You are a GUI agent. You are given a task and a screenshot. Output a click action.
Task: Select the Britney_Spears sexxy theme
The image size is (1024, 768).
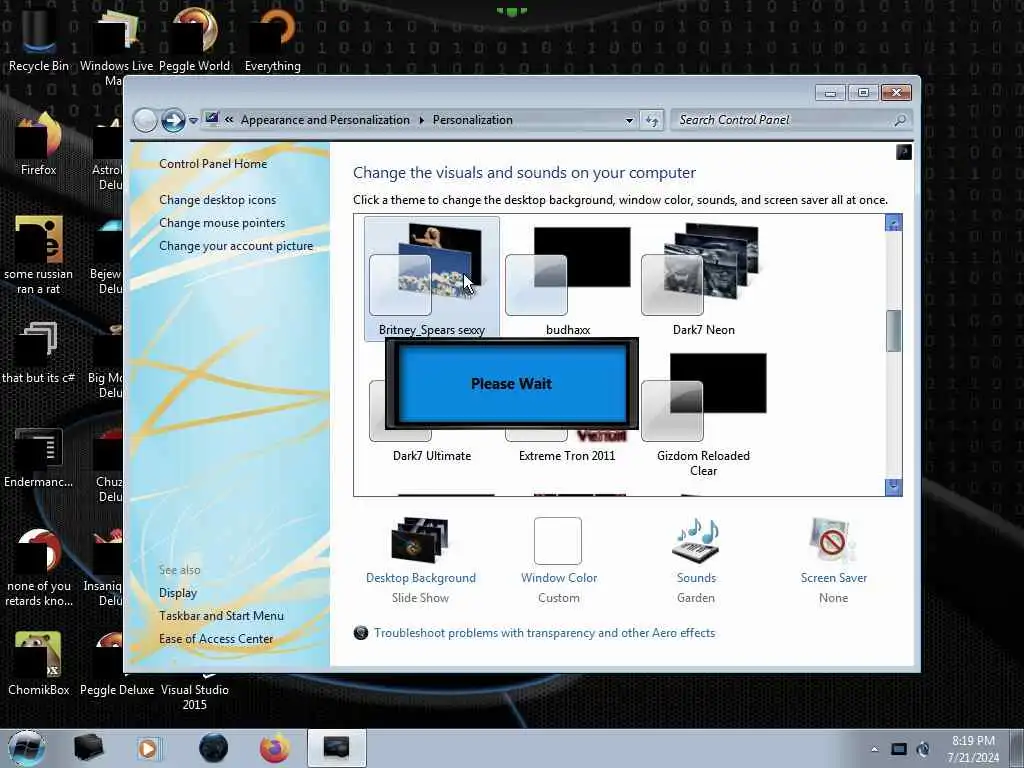click(432, 279)
